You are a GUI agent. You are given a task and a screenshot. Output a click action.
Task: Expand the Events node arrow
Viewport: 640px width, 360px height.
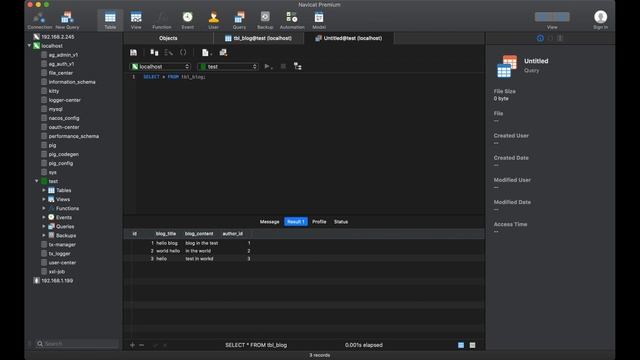(44, 217)
